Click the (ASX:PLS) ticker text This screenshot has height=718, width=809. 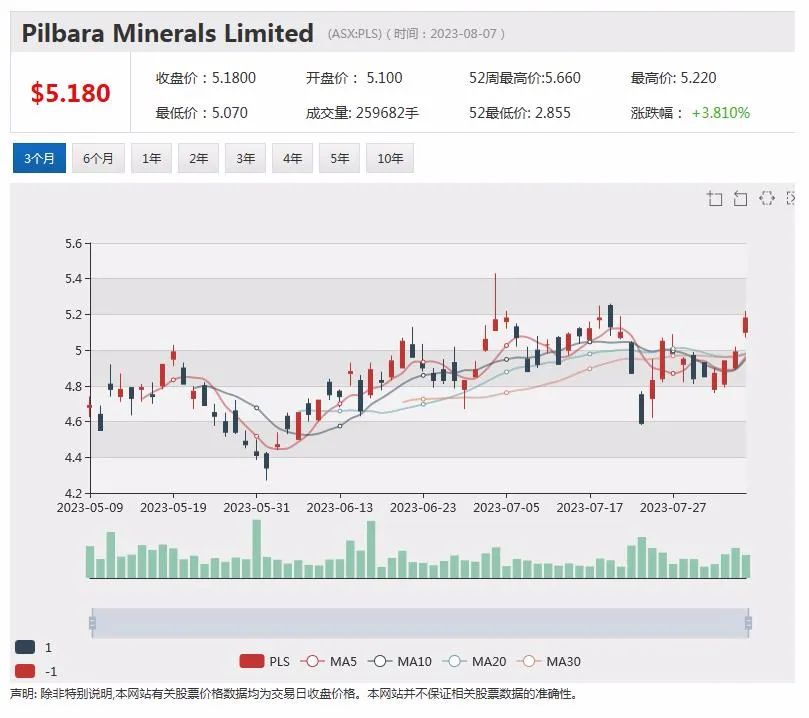354,34
